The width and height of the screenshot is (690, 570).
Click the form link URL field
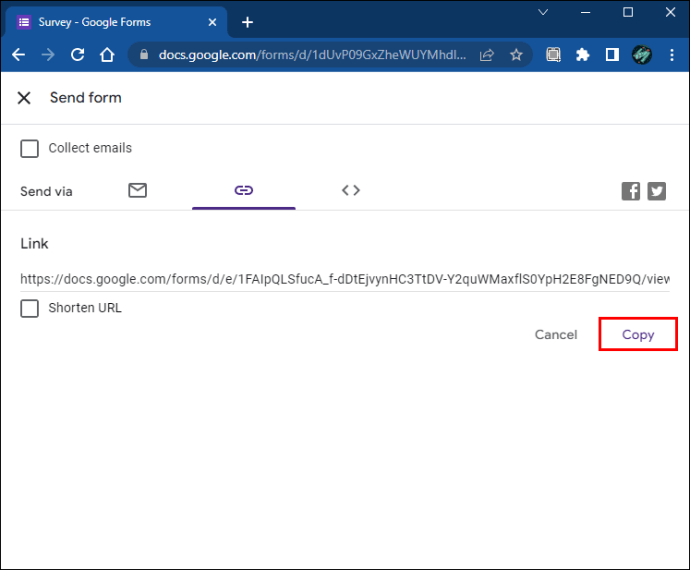345,279
